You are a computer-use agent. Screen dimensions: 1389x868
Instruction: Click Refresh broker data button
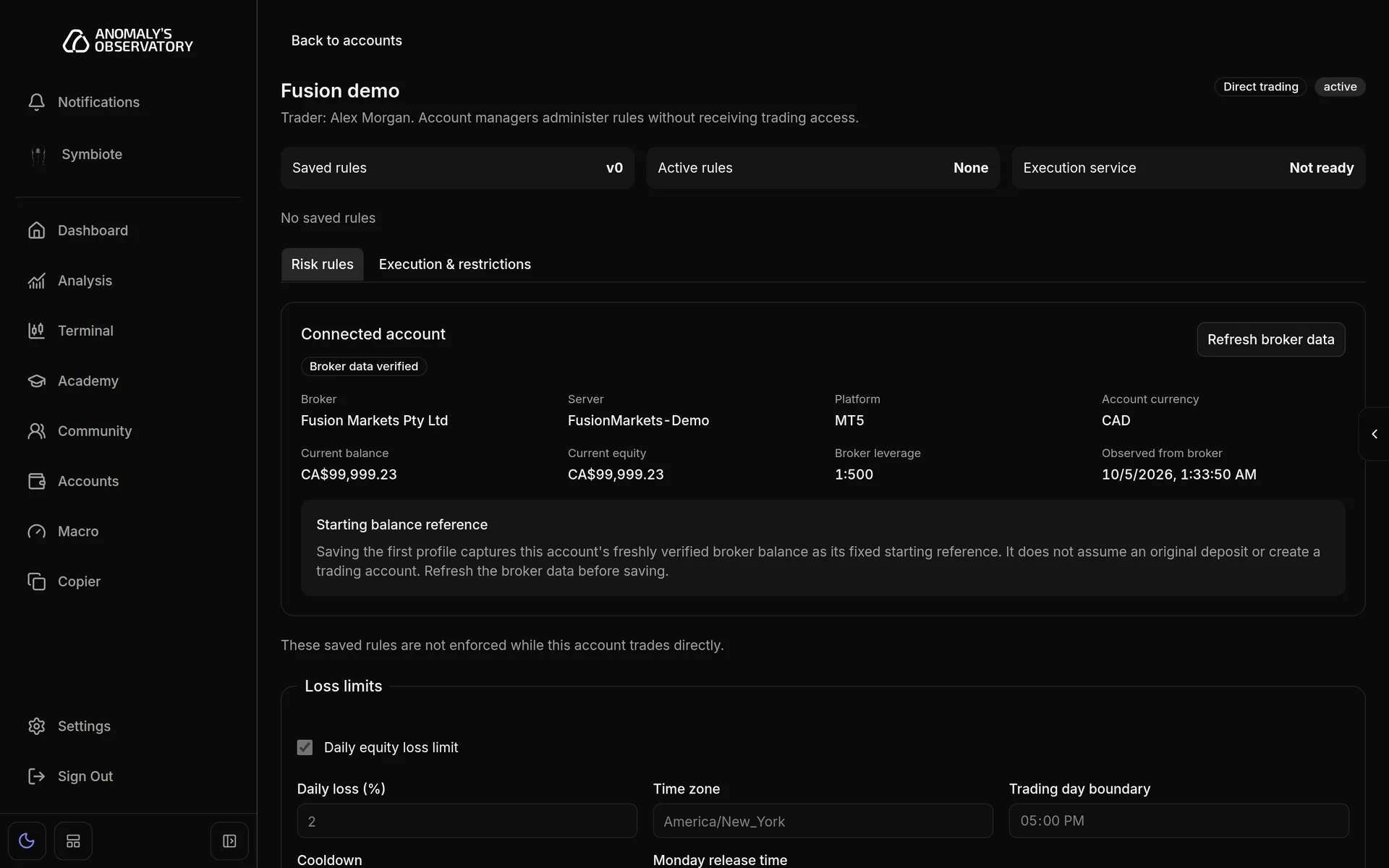[1270, 339]
